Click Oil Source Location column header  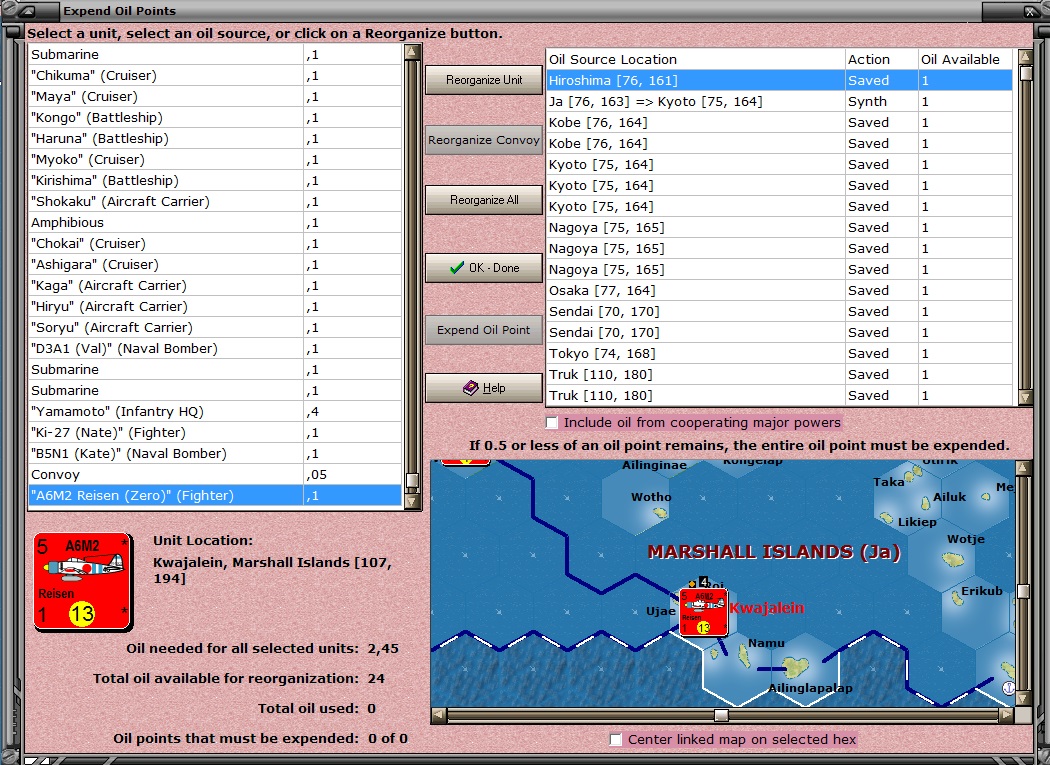(695, 59)
